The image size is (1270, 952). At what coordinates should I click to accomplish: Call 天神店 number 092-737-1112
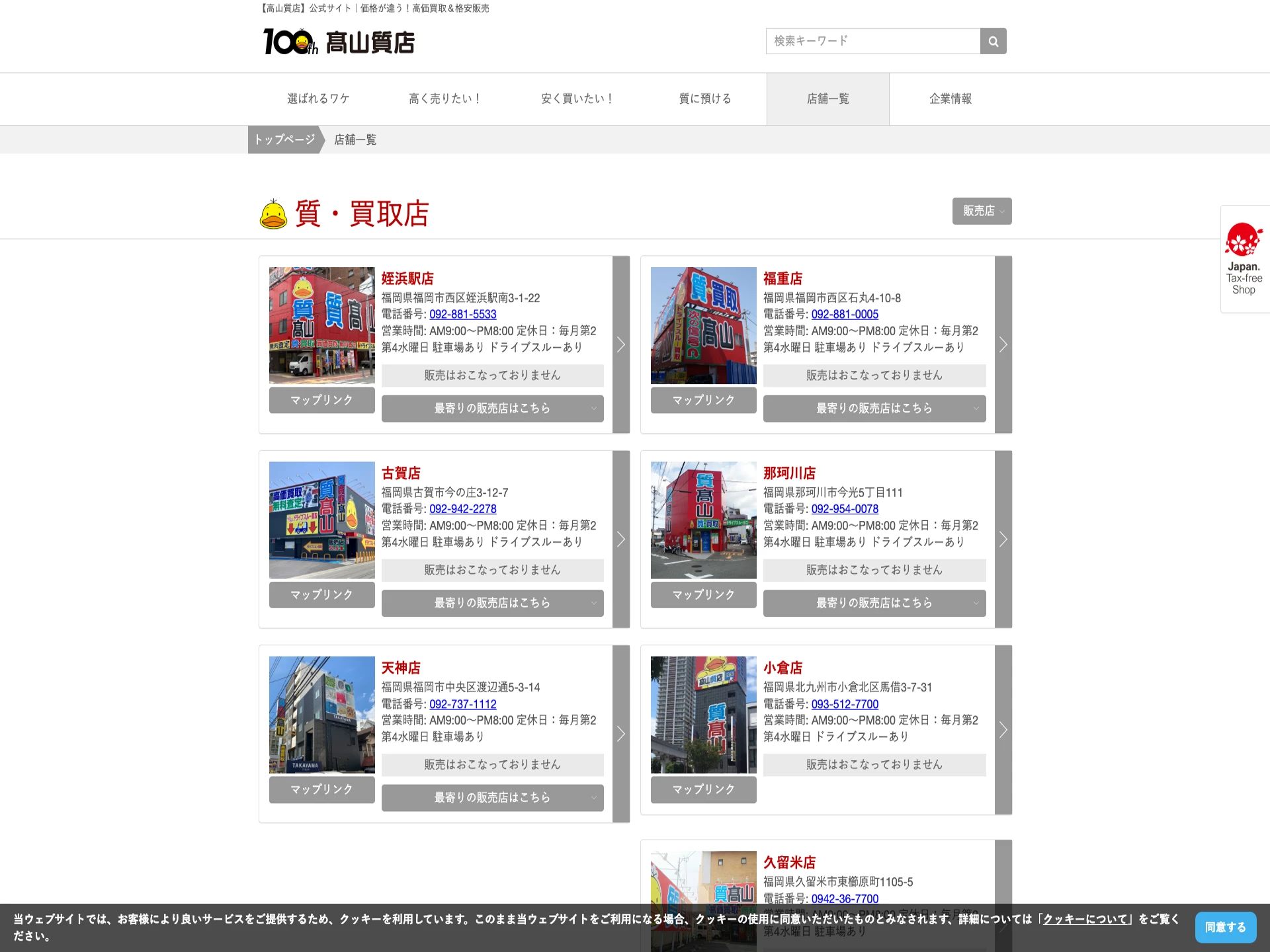(x=463, y=705)
